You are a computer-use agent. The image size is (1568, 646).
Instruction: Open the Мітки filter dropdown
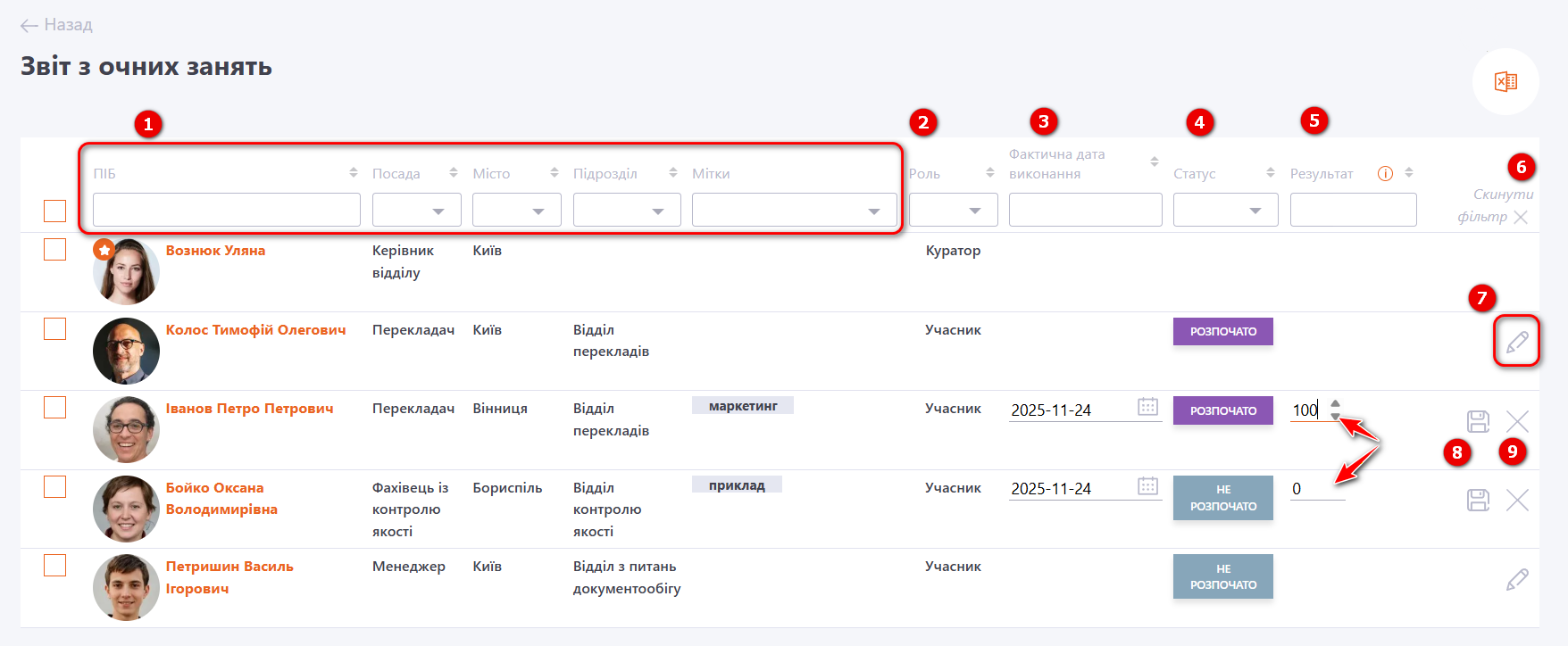point(794,211)
